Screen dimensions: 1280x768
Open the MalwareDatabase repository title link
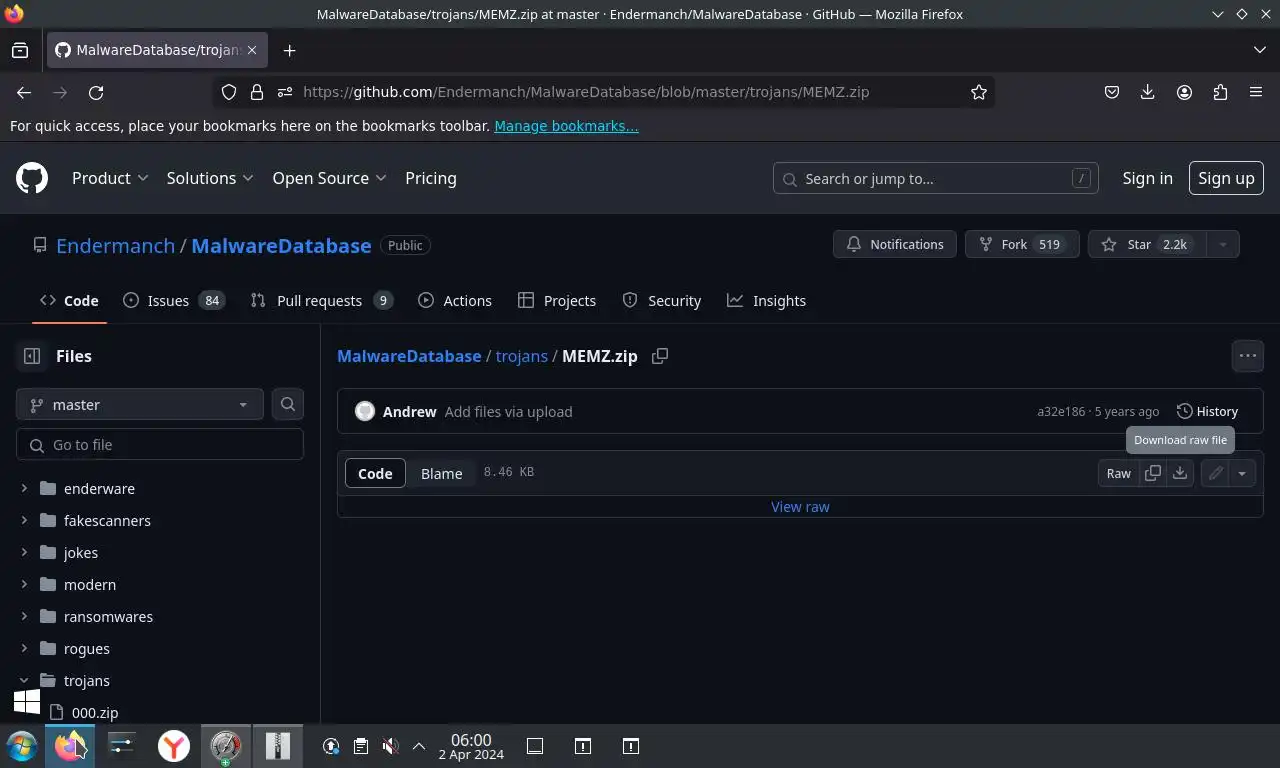point(281,245)
